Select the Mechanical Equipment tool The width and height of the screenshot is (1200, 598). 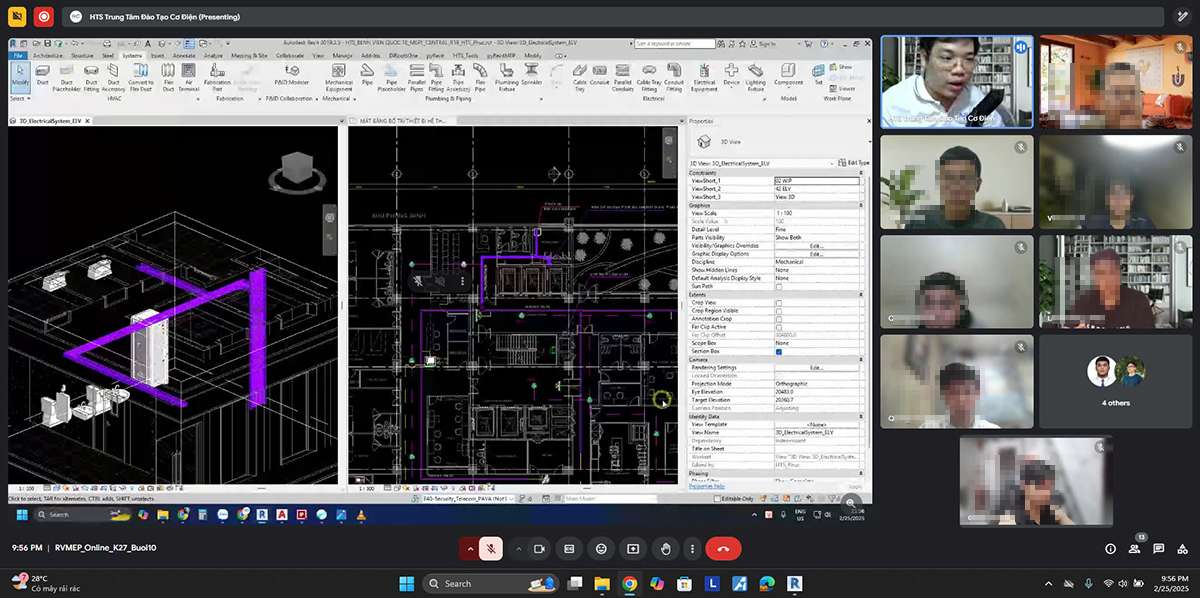point(339,78)
